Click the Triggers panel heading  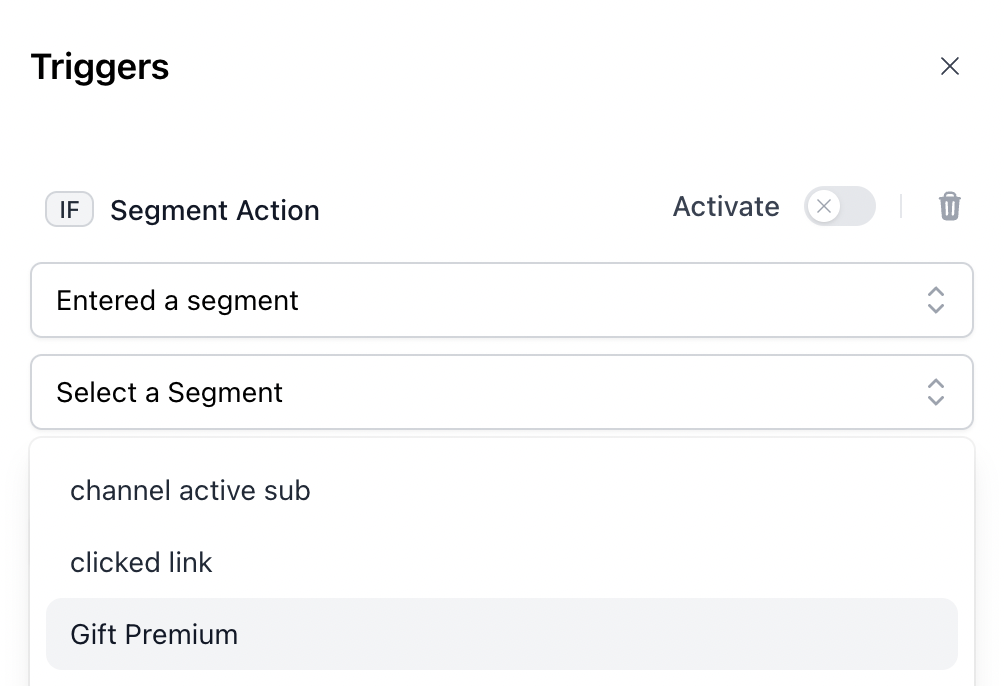[100, 67]
